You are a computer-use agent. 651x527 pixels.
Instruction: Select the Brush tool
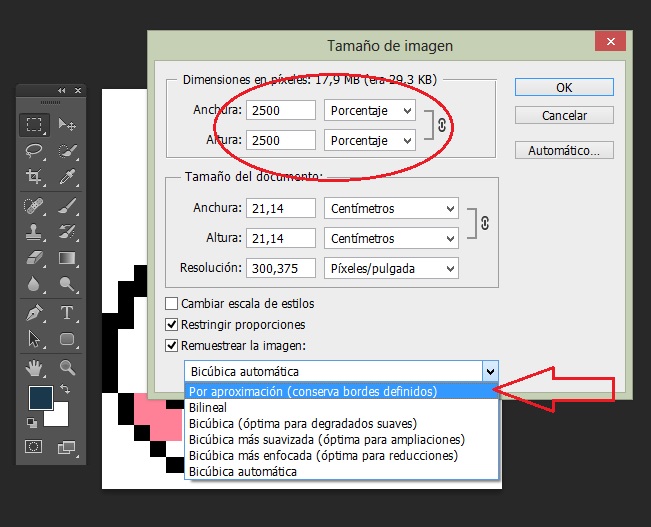(67, 206)
